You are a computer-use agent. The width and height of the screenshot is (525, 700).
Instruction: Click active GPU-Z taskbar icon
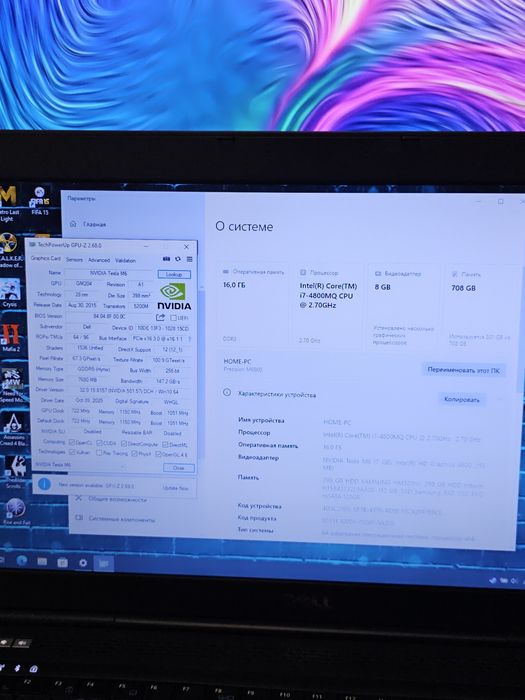(x=104, y=564)
